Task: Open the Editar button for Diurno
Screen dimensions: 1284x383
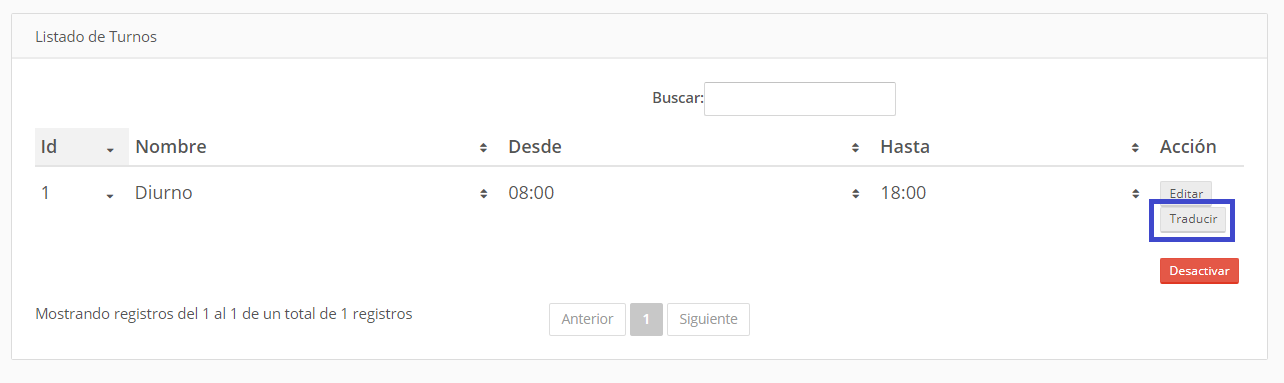Action: [1186, 193]
